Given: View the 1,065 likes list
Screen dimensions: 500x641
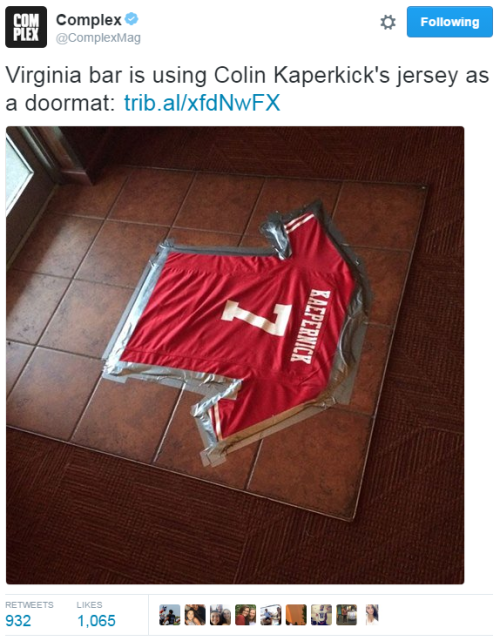Looking at the screenshot, I should (96, 614).
